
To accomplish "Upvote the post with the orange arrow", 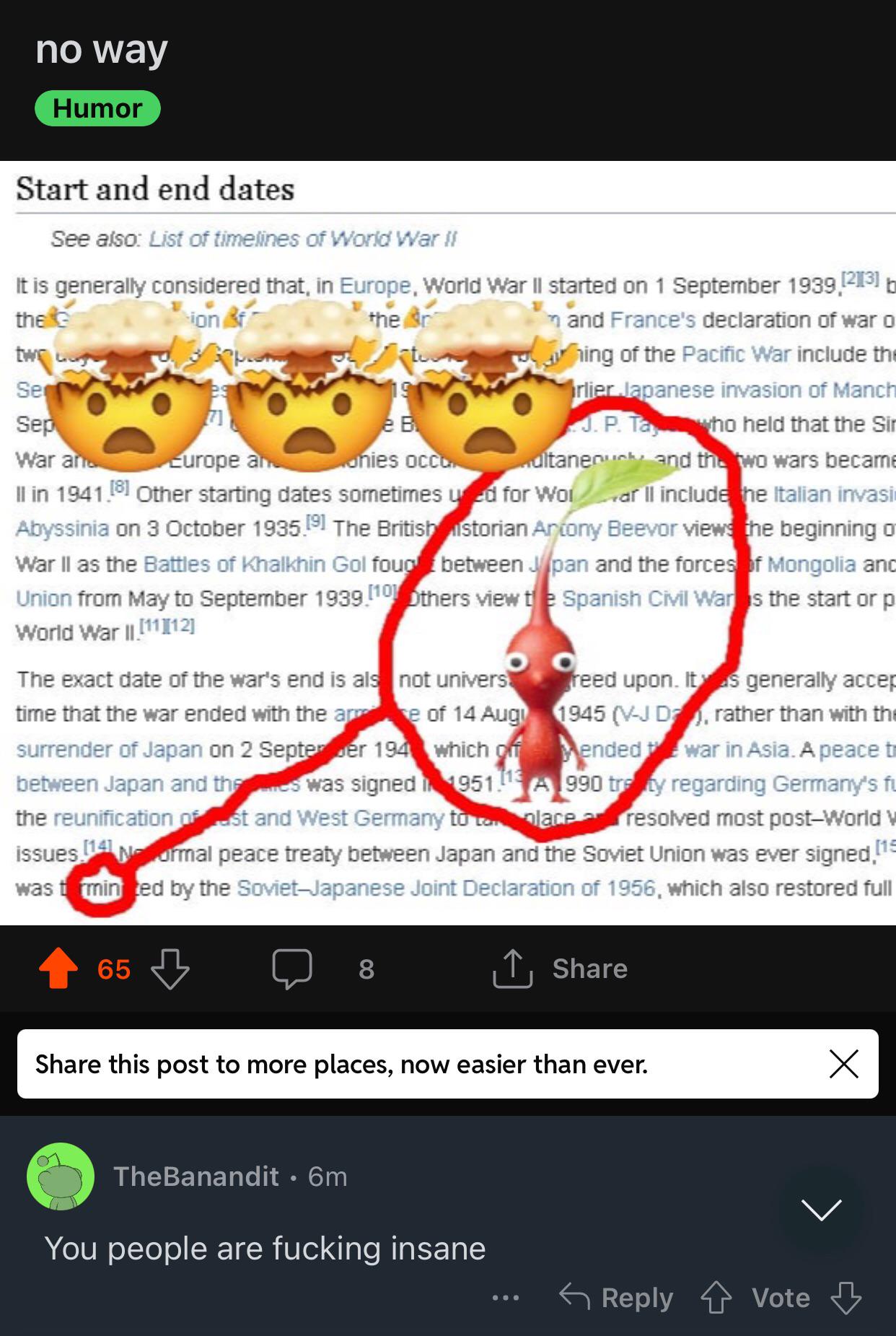I will tap(58, 968).
